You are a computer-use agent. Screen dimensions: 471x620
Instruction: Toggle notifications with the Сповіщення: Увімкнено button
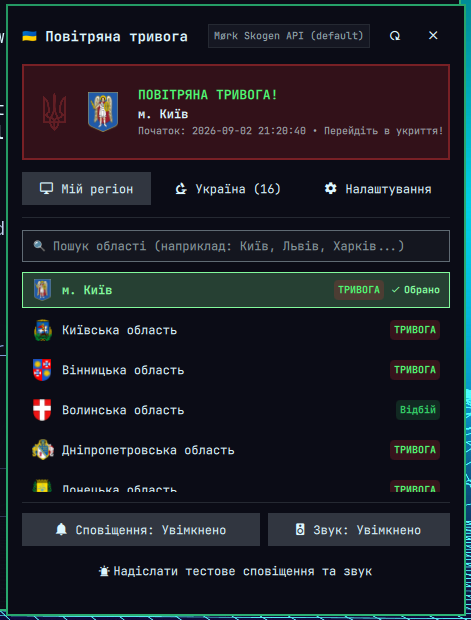click(x=141, y=529)
